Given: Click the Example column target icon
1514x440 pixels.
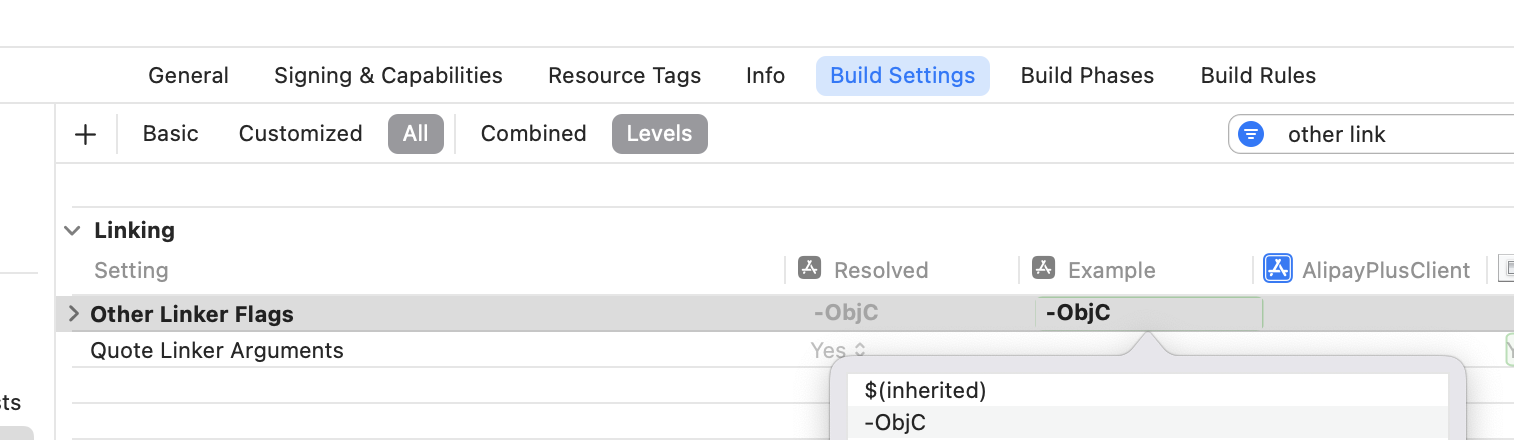Looking at the screenshot, I should 1043,269.
